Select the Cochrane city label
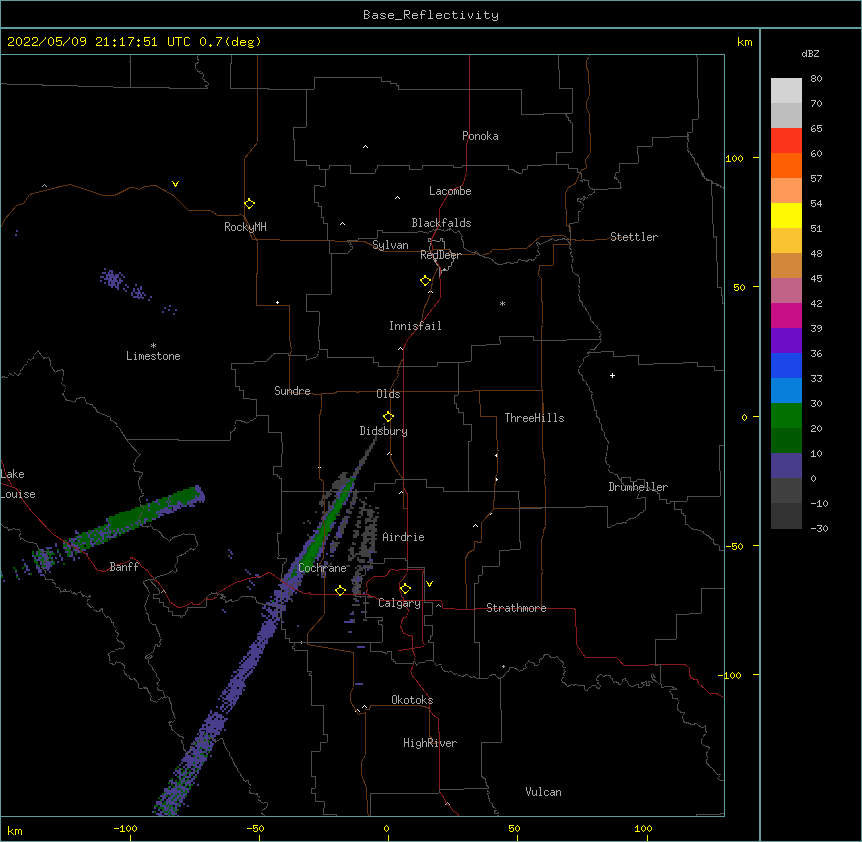Screen dimensions: 862x842 point(322,568)
